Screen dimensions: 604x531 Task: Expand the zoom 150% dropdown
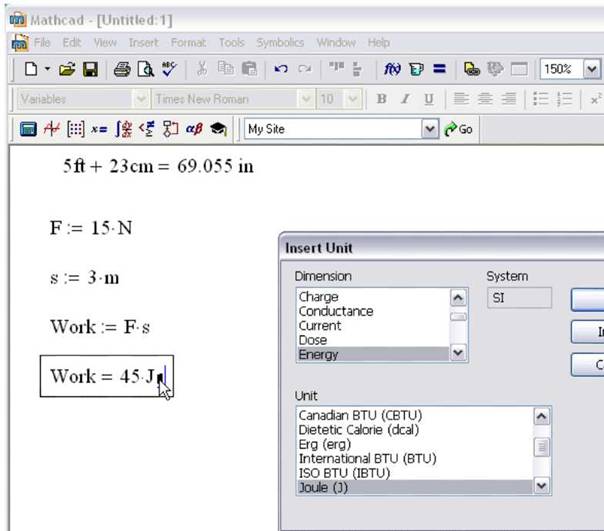coord(591,69)
